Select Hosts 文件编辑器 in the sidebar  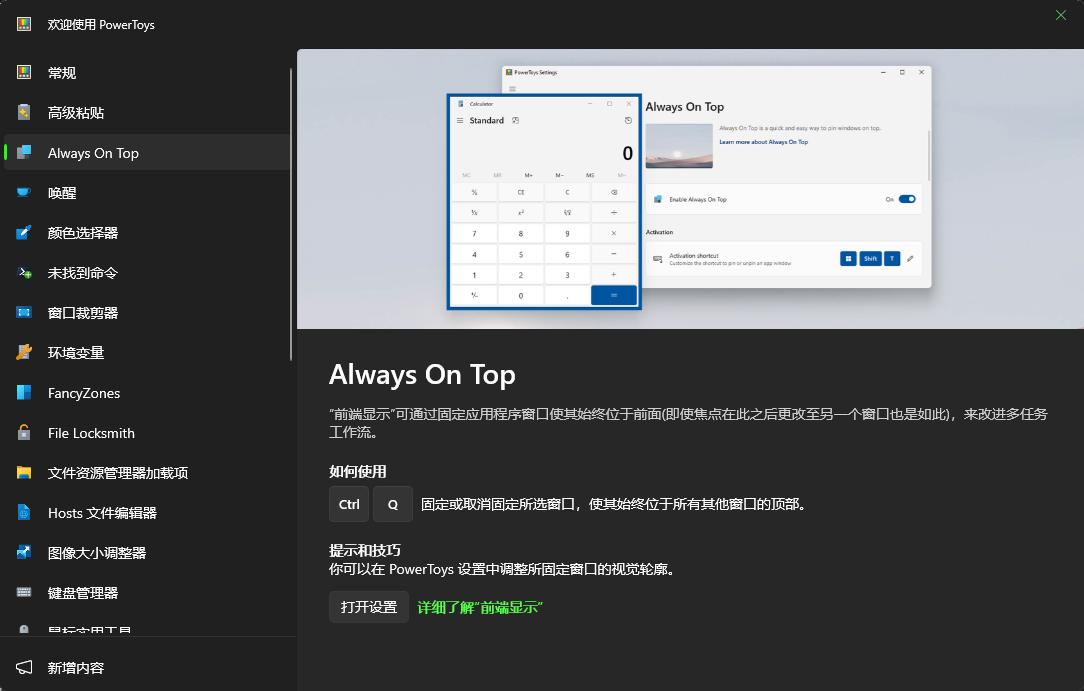pyautogui.click(x=147, y=513)
